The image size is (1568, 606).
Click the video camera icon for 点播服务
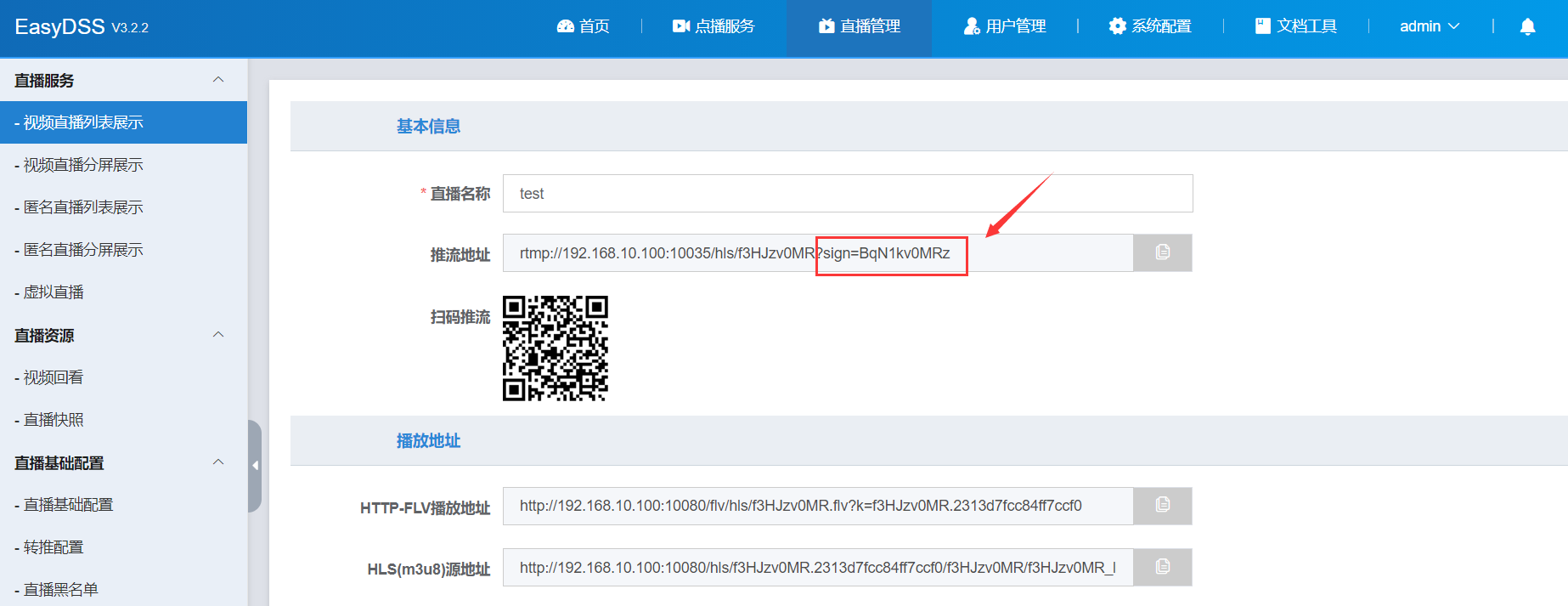[680, 26]
